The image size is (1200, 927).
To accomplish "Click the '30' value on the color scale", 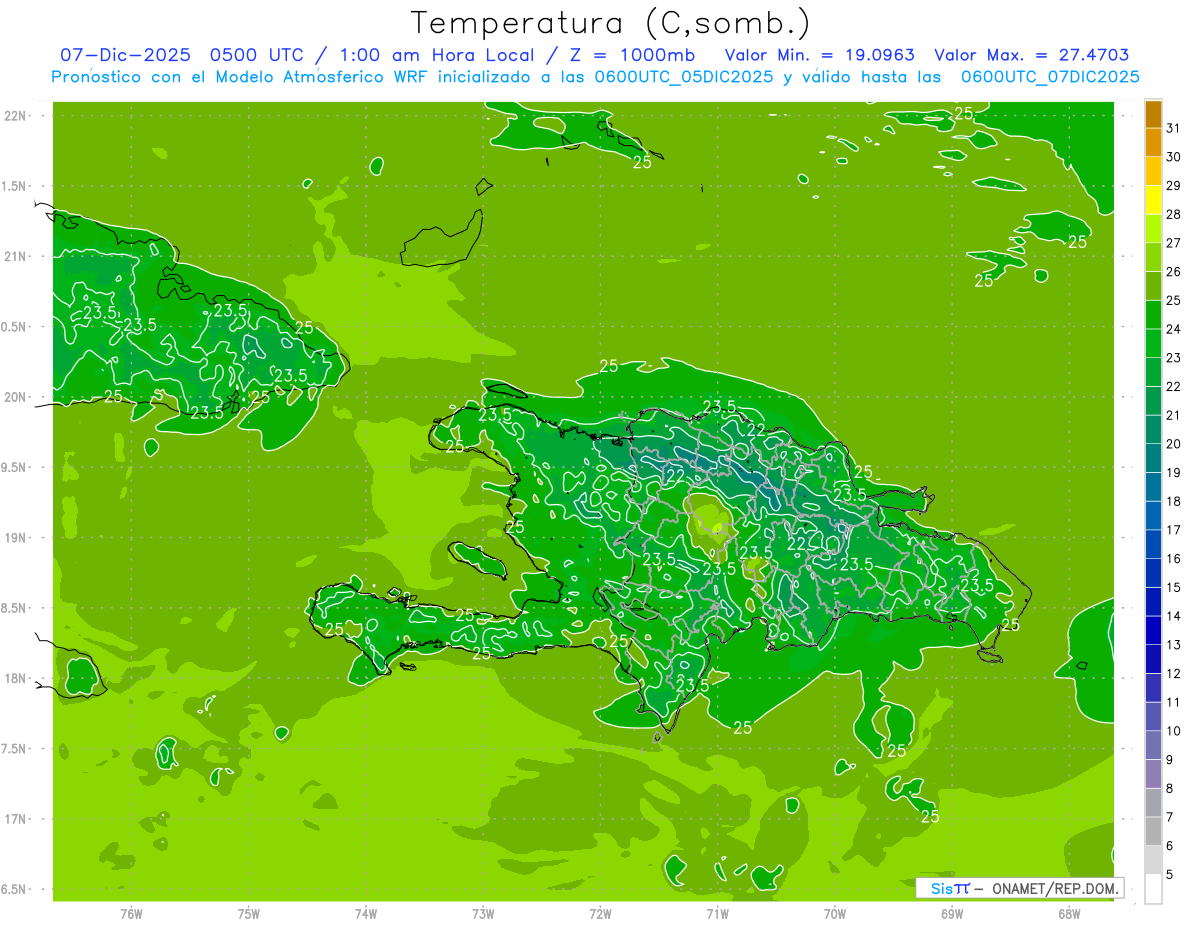I will (1174, 156).
